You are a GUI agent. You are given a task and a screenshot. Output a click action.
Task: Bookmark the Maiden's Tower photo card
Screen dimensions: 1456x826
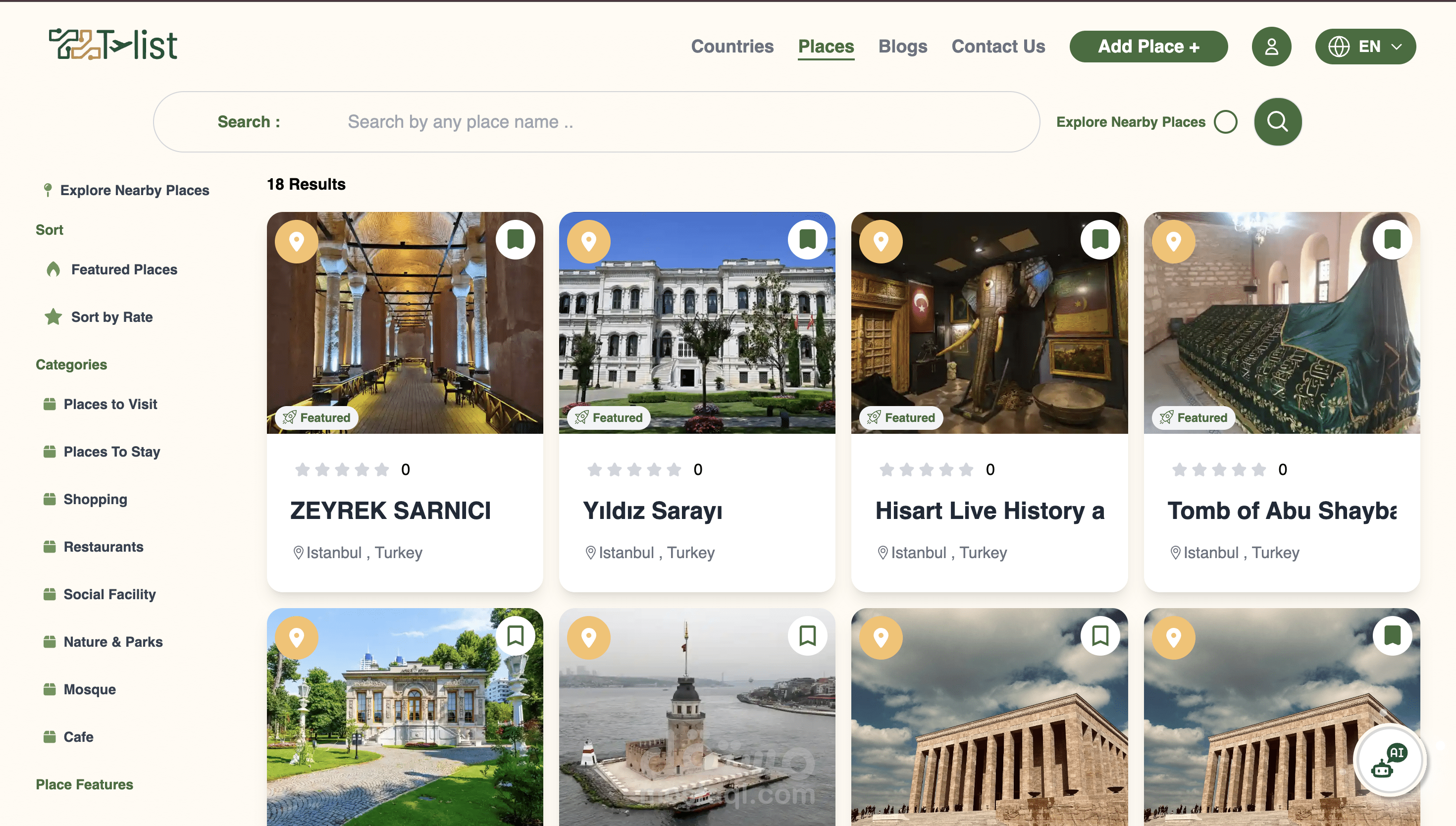pos(807,636)
